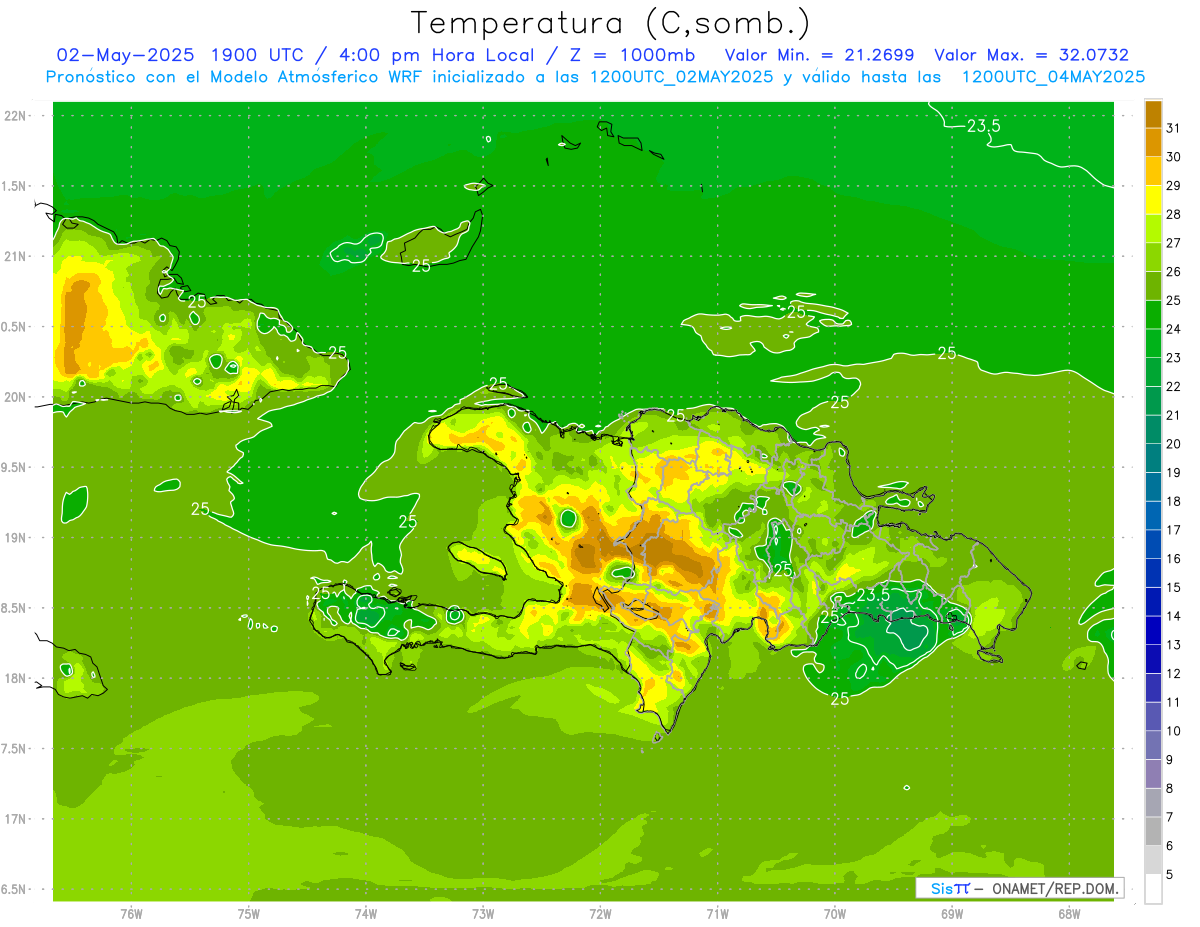Click the 18N latitude axis label
Screen dimensions: 1200x927
tap(16, 678)
